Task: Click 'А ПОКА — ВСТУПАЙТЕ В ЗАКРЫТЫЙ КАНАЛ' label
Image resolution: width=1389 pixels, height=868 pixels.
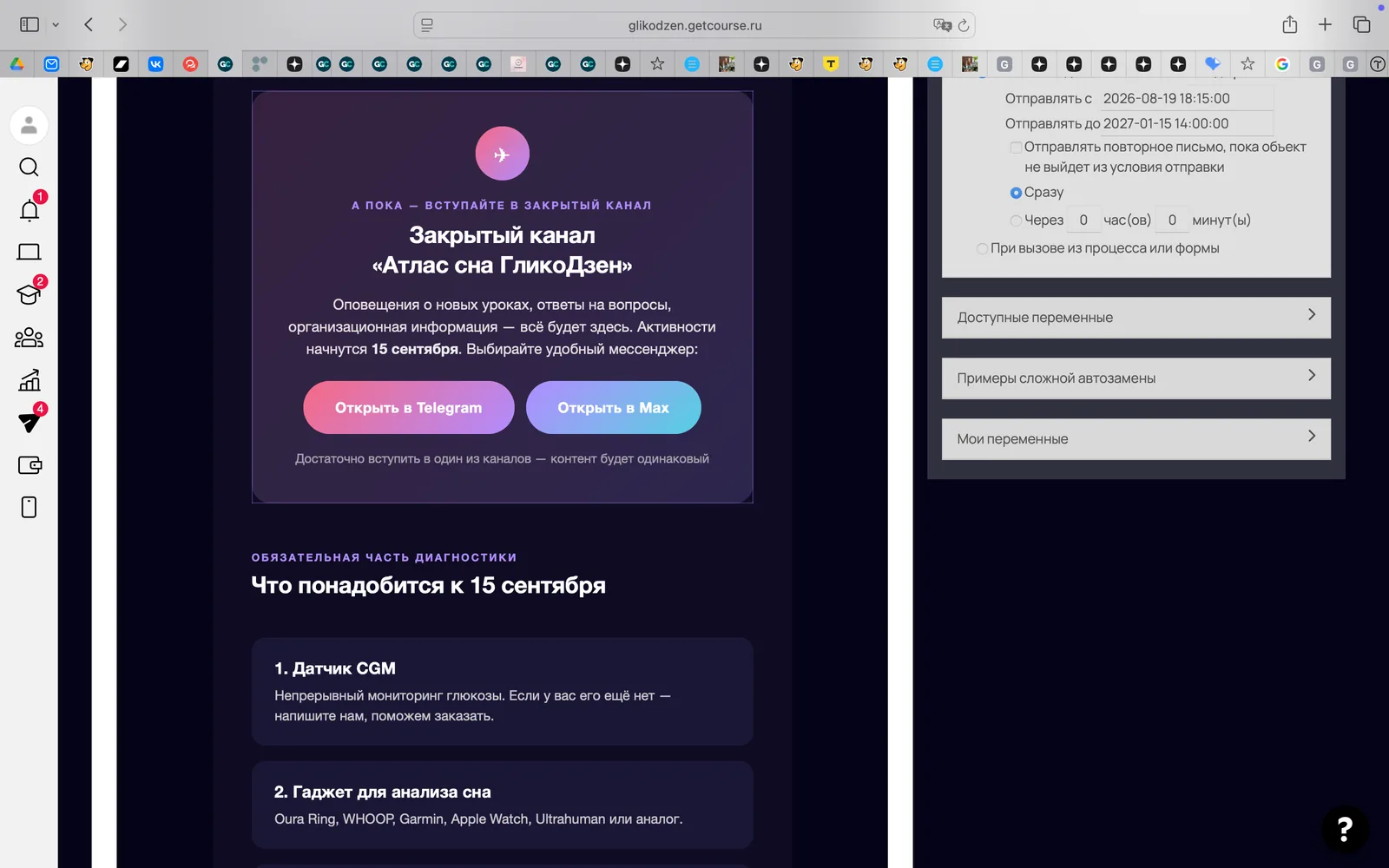Action: point(502,206)
